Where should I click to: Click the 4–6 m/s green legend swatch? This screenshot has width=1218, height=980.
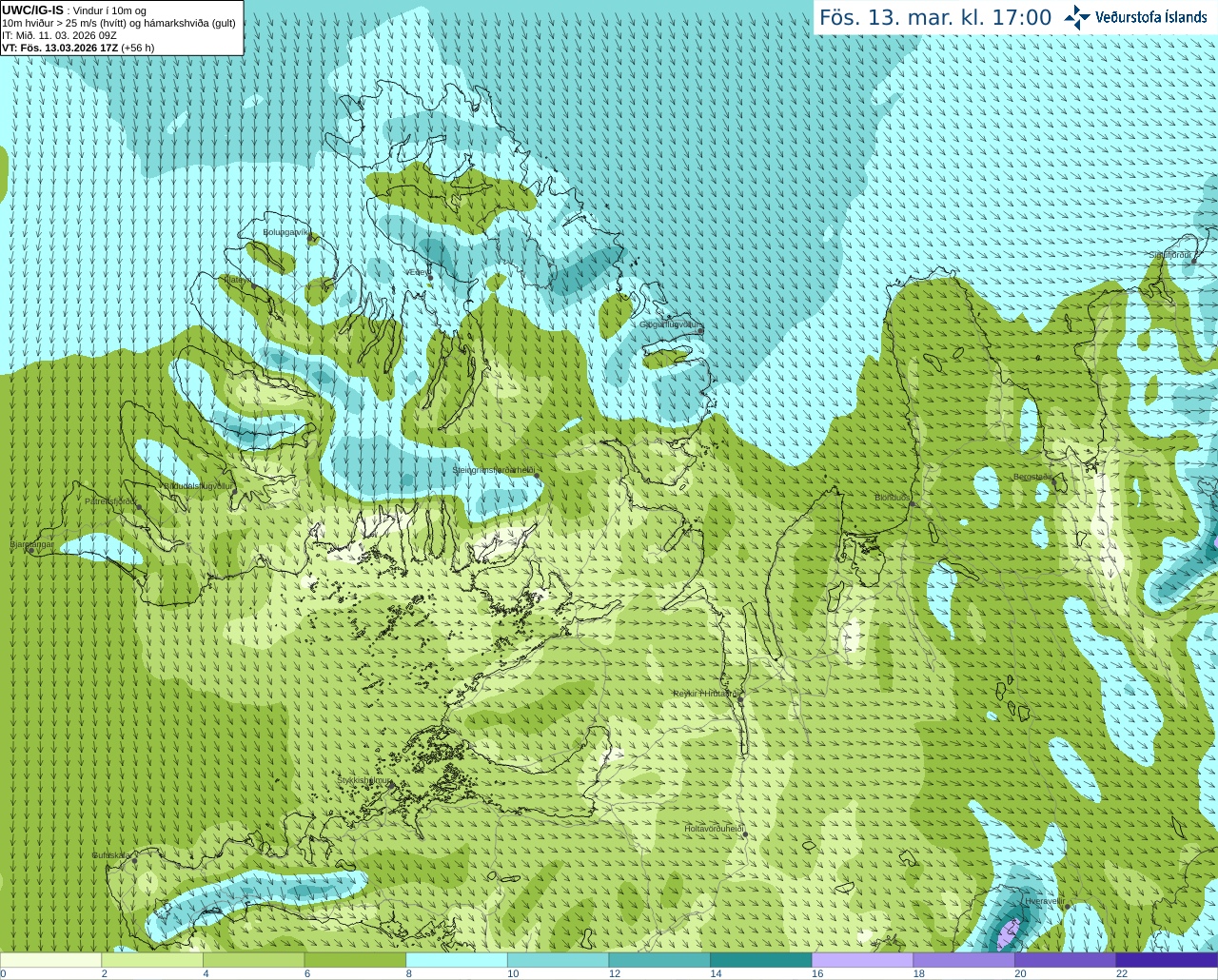254,960
